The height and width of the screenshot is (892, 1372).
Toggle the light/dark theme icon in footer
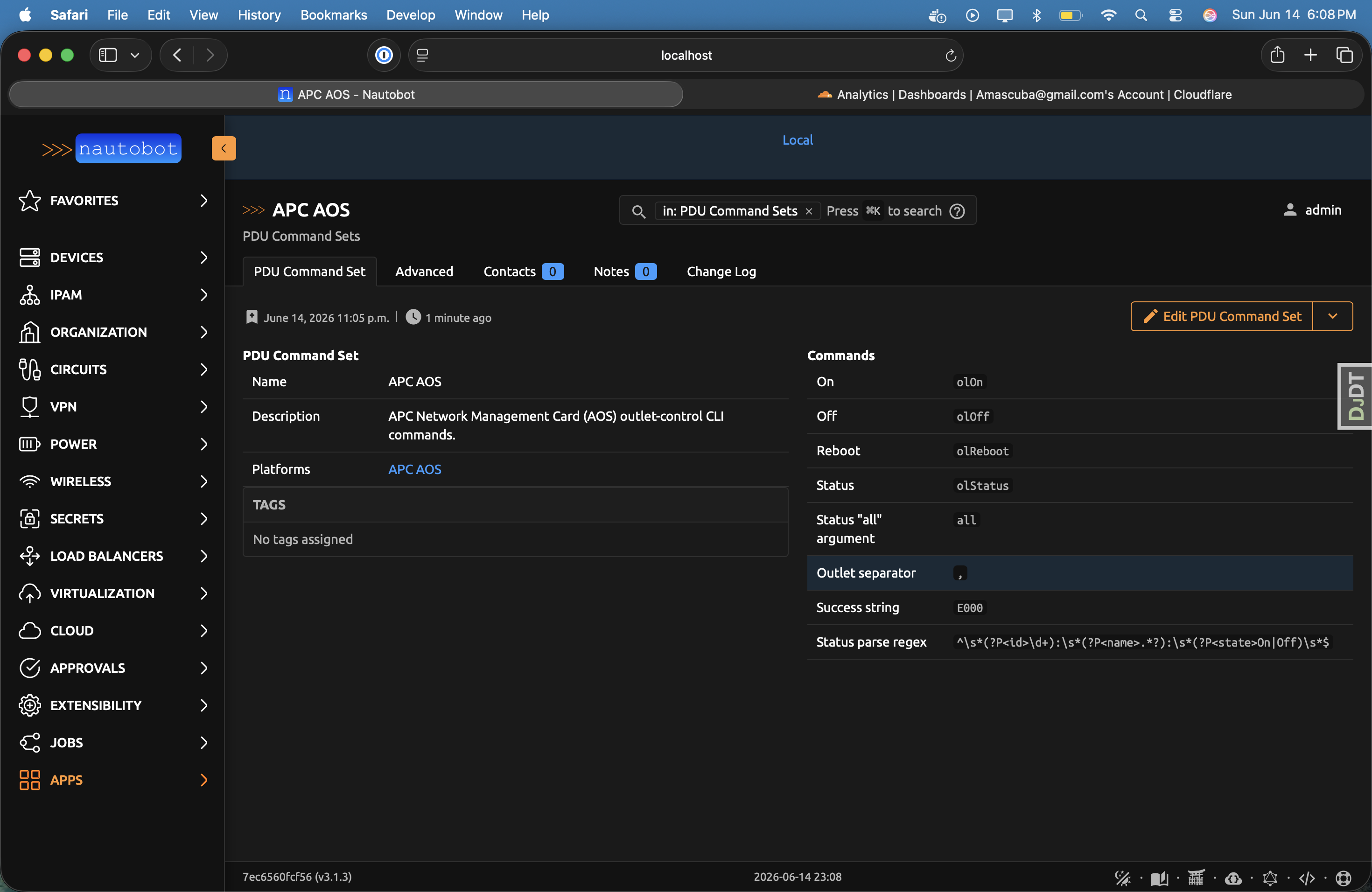[1122, 878]
